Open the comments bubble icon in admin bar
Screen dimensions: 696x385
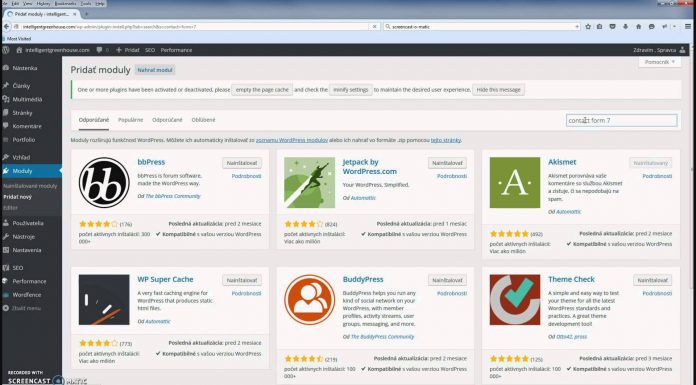(99, 50)
